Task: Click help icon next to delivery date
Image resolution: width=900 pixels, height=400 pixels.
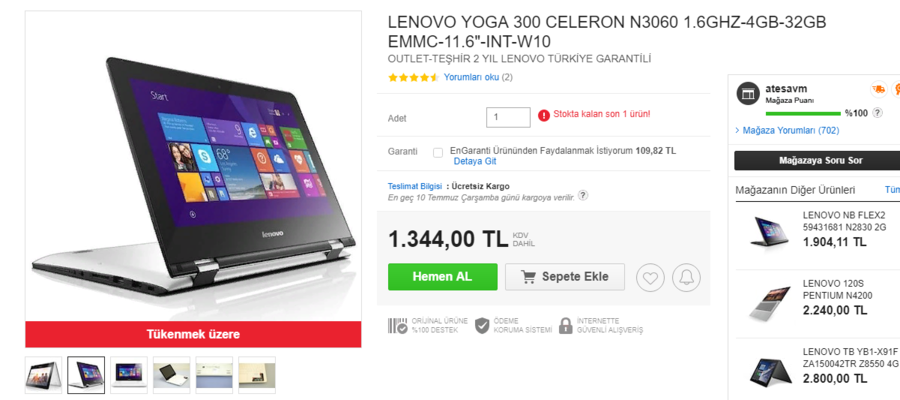Action: click(583, 196)
